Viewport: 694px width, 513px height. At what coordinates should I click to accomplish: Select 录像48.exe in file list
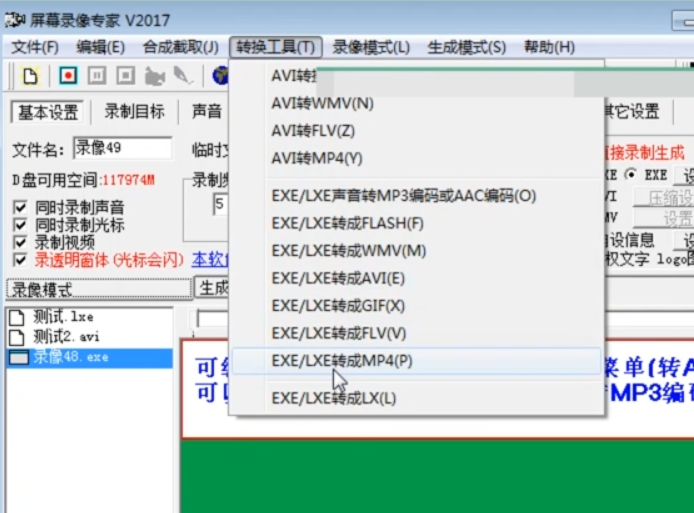90,357
